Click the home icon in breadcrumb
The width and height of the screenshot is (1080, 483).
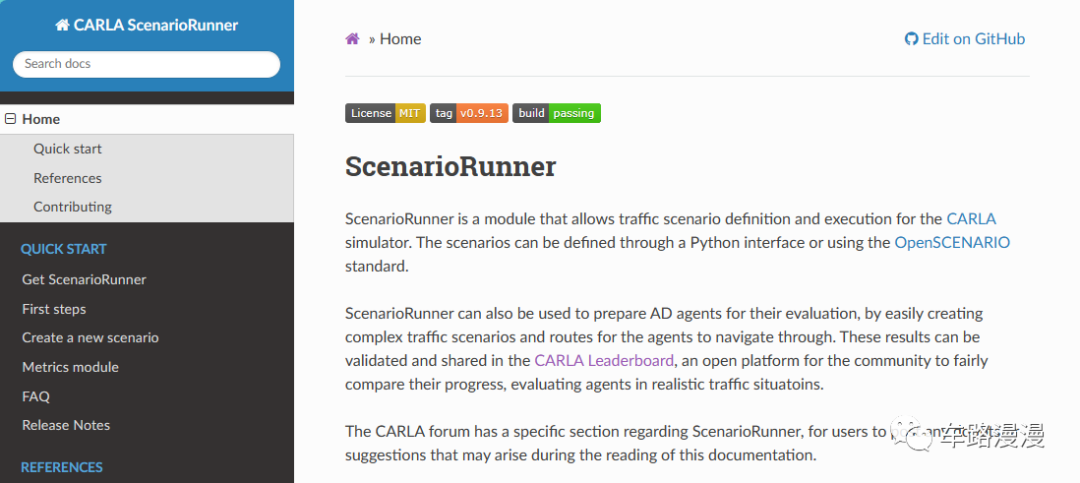pyautogui.click(x=352, y=39)
